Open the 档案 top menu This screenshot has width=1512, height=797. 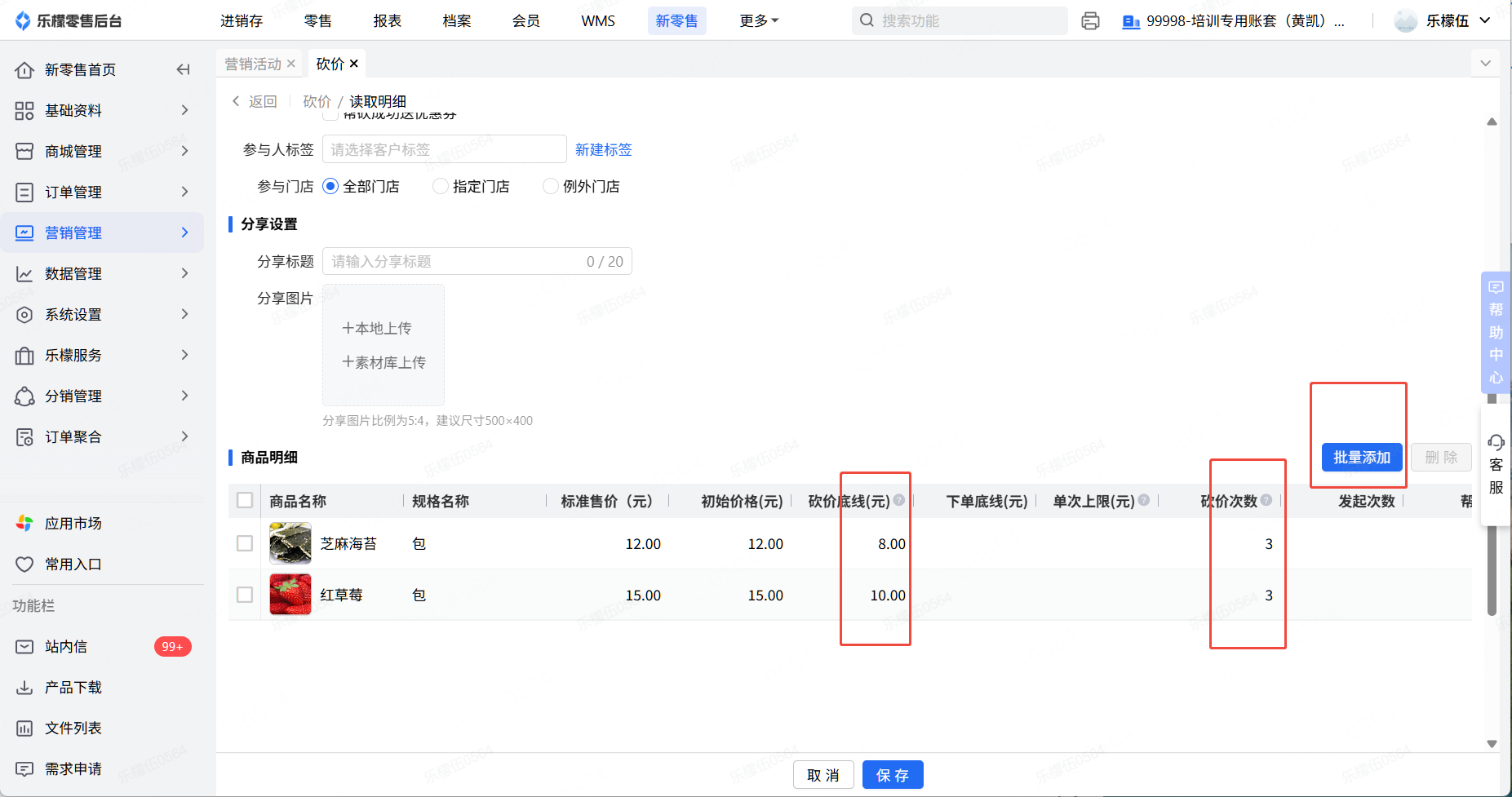click(457, 21)
